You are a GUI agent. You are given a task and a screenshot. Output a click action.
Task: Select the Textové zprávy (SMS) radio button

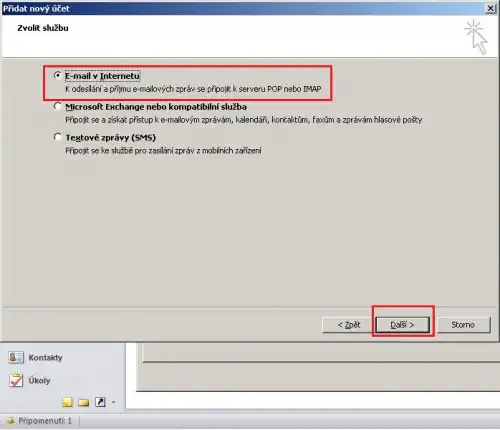pos(58,137)
